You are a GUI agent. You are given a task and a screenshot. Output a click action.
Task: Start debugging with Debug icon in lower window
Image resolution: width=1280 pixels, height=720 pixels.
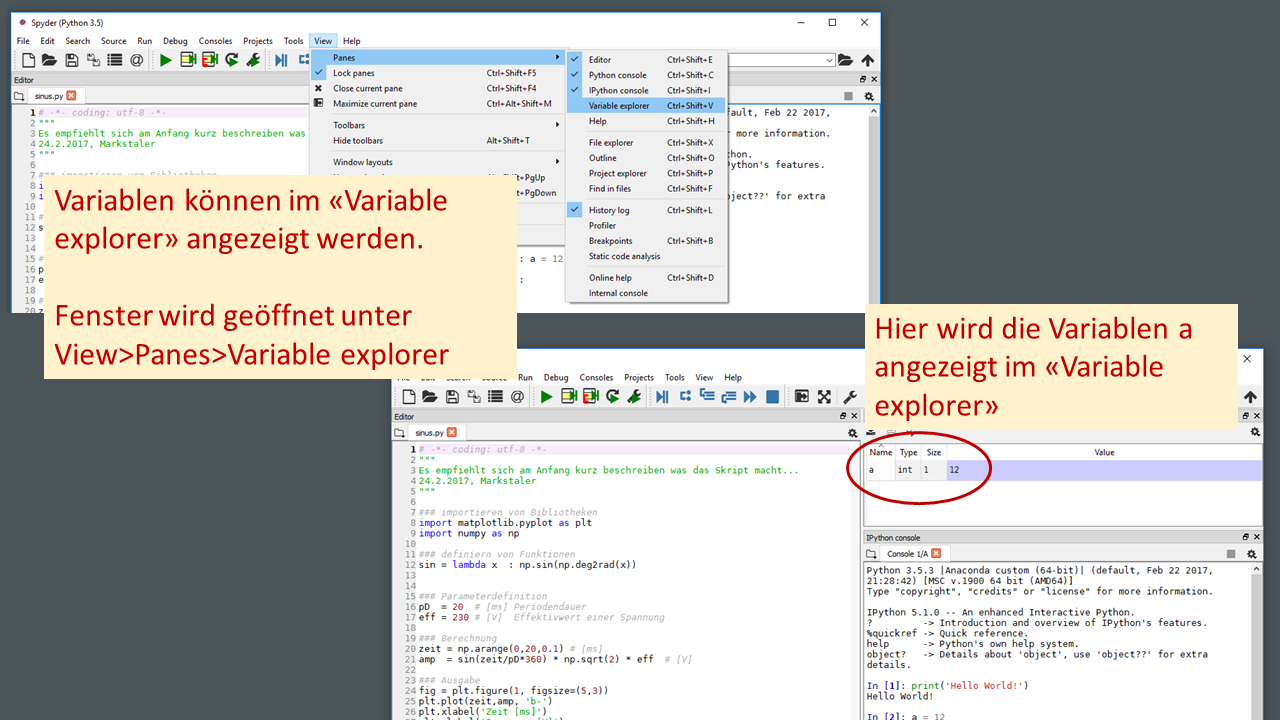coord(662,397)
